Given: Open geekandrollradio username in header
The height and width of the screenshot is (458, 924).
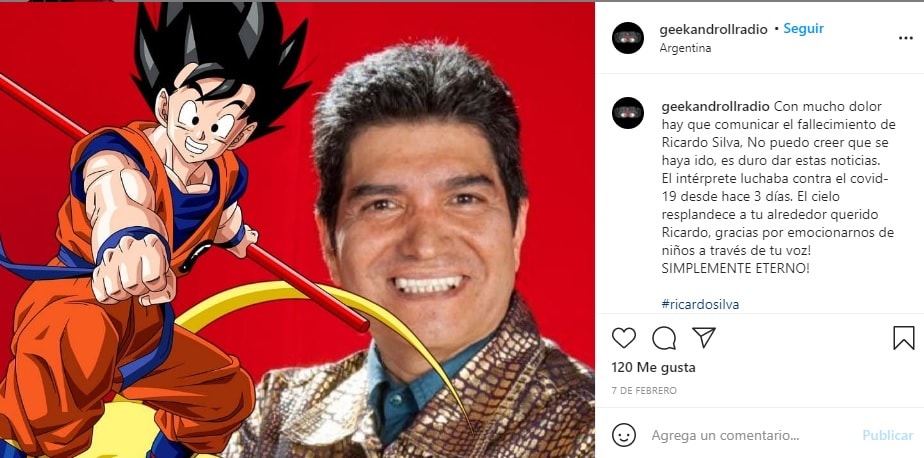Looking at the screenshot, I should point(714,29).
